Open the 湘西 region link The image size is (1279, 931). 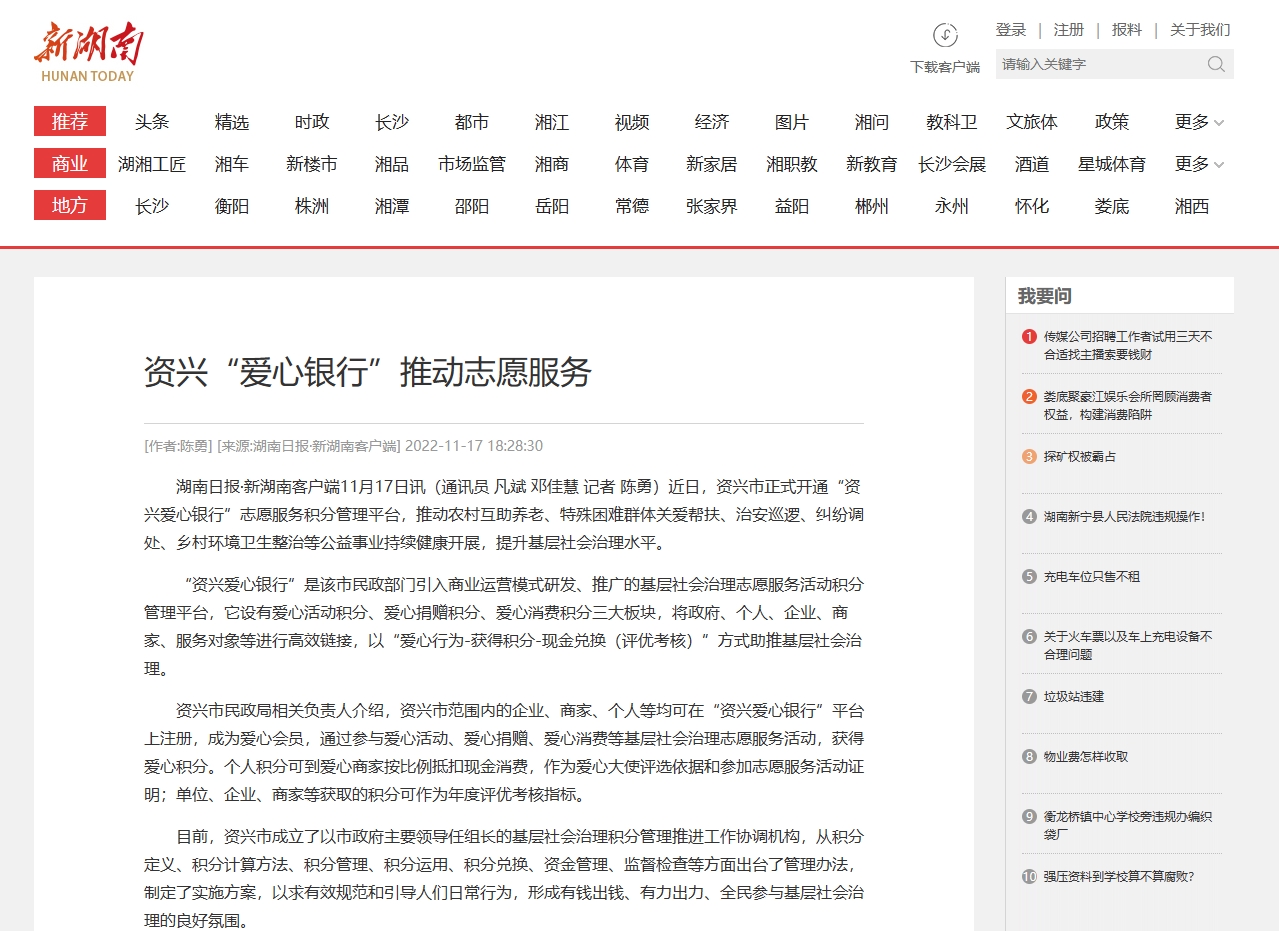1192,206
